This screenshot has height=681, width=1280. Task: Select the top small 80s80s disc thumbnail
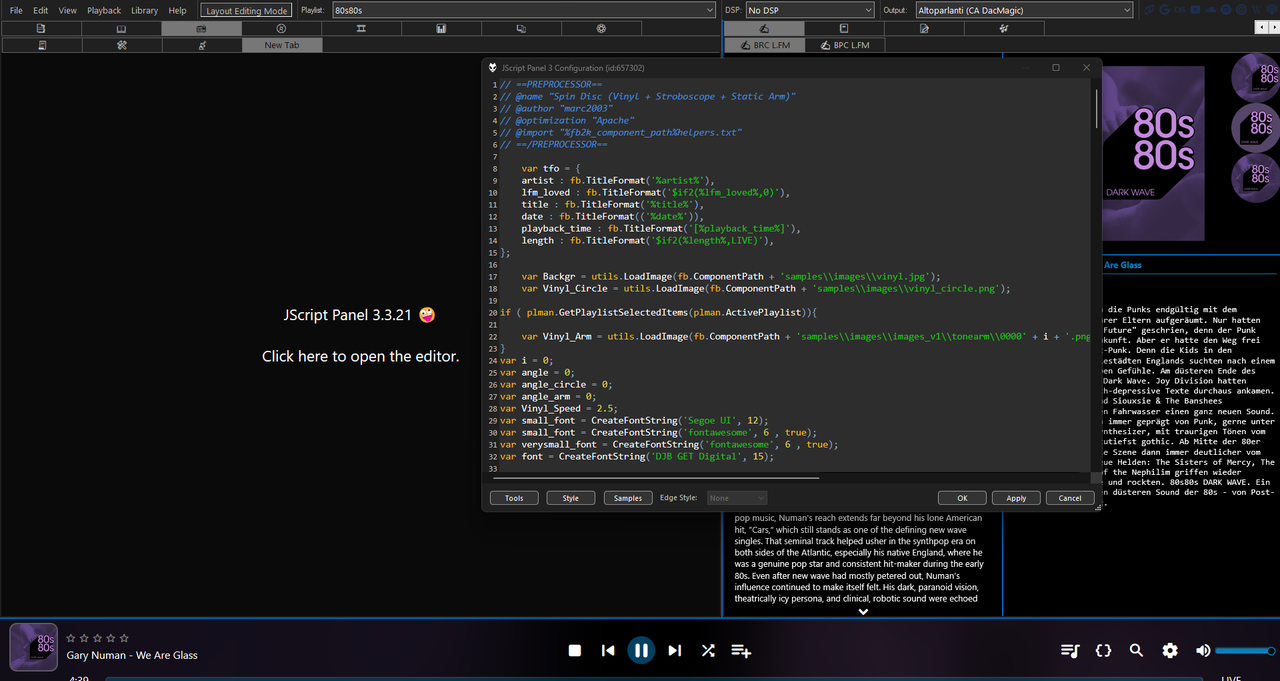click(x=1255, y=76)
